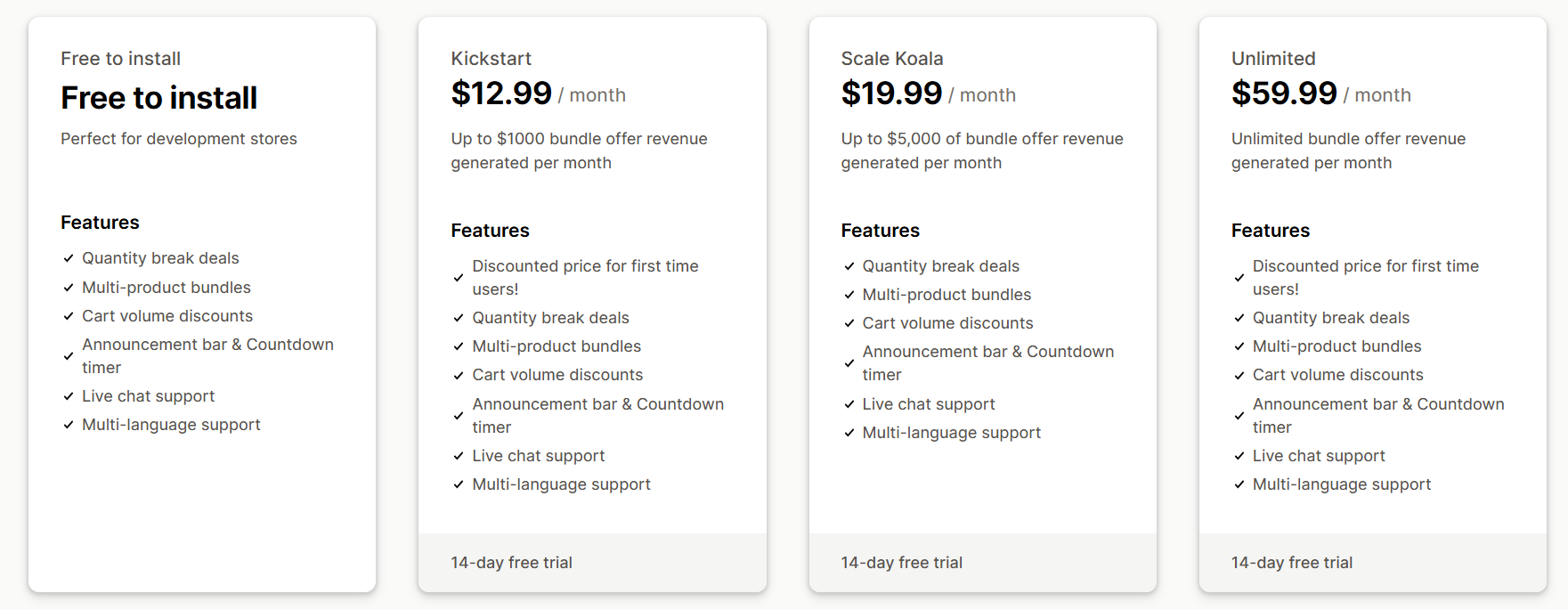Click checkmark beside Free plan Quantity break deals

[x=68, y=258]
